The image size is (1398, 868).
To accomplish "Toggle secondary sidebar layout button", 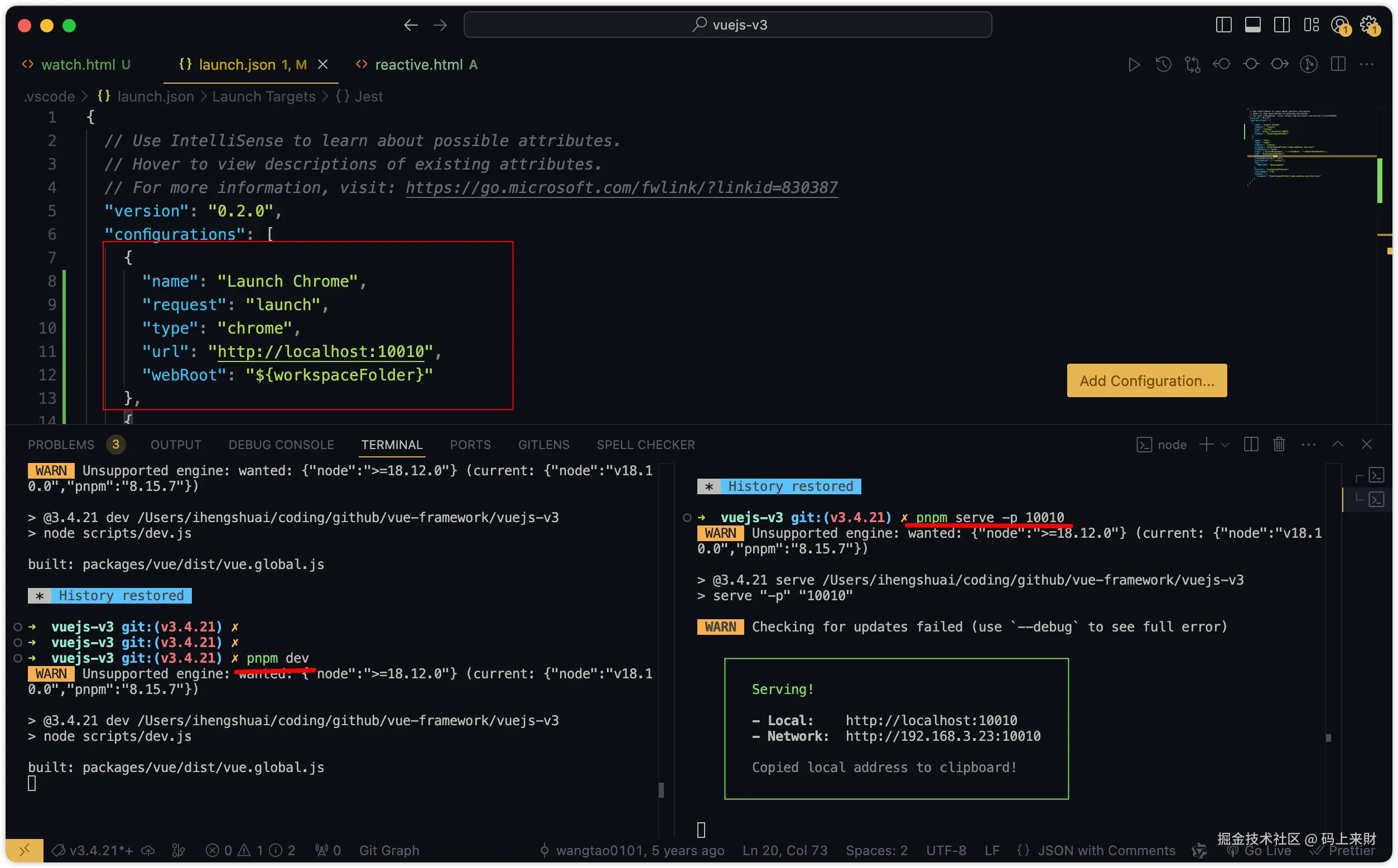I will tap(1281, 25).
